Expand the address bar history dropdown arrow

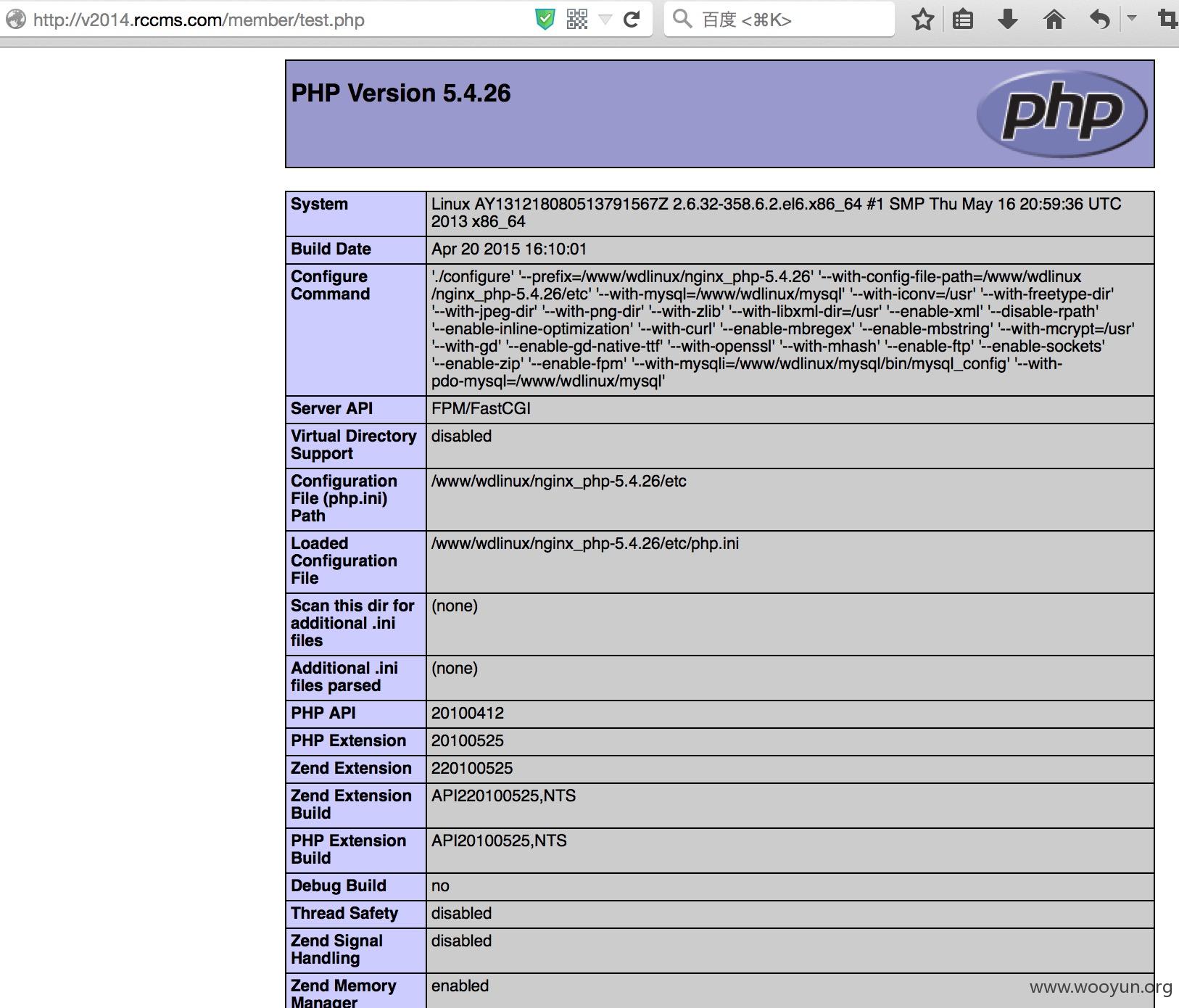pos(605,20)
